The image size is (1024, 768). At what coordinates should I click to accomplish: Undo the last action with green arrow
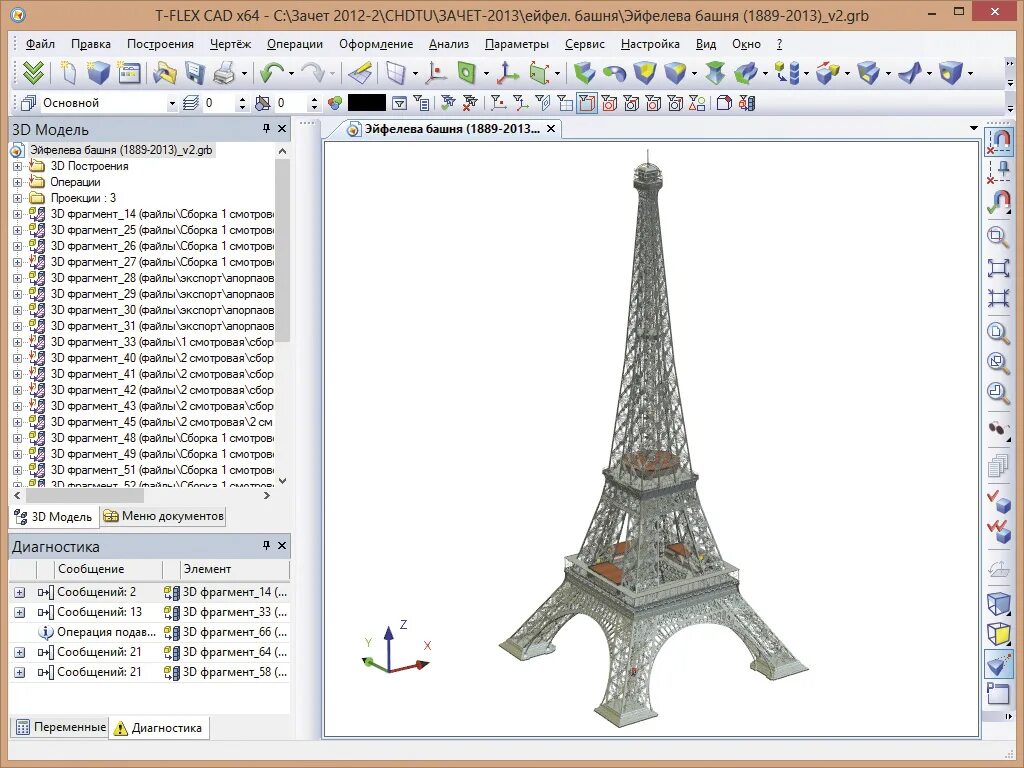(x=271, y=73)
